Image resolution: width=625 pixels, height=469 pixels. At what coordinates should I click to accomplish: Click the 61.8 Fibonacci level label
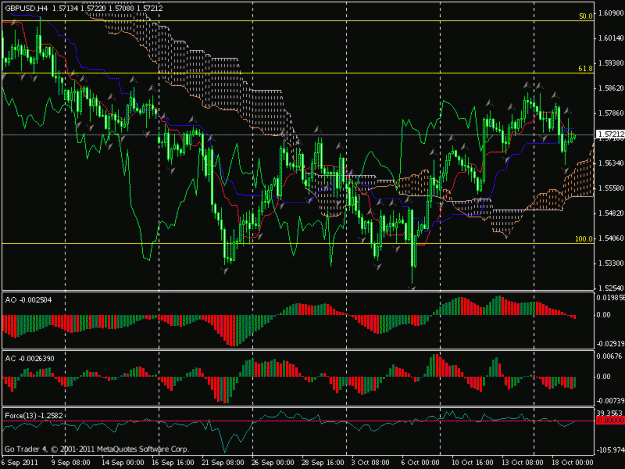point(586,69)
